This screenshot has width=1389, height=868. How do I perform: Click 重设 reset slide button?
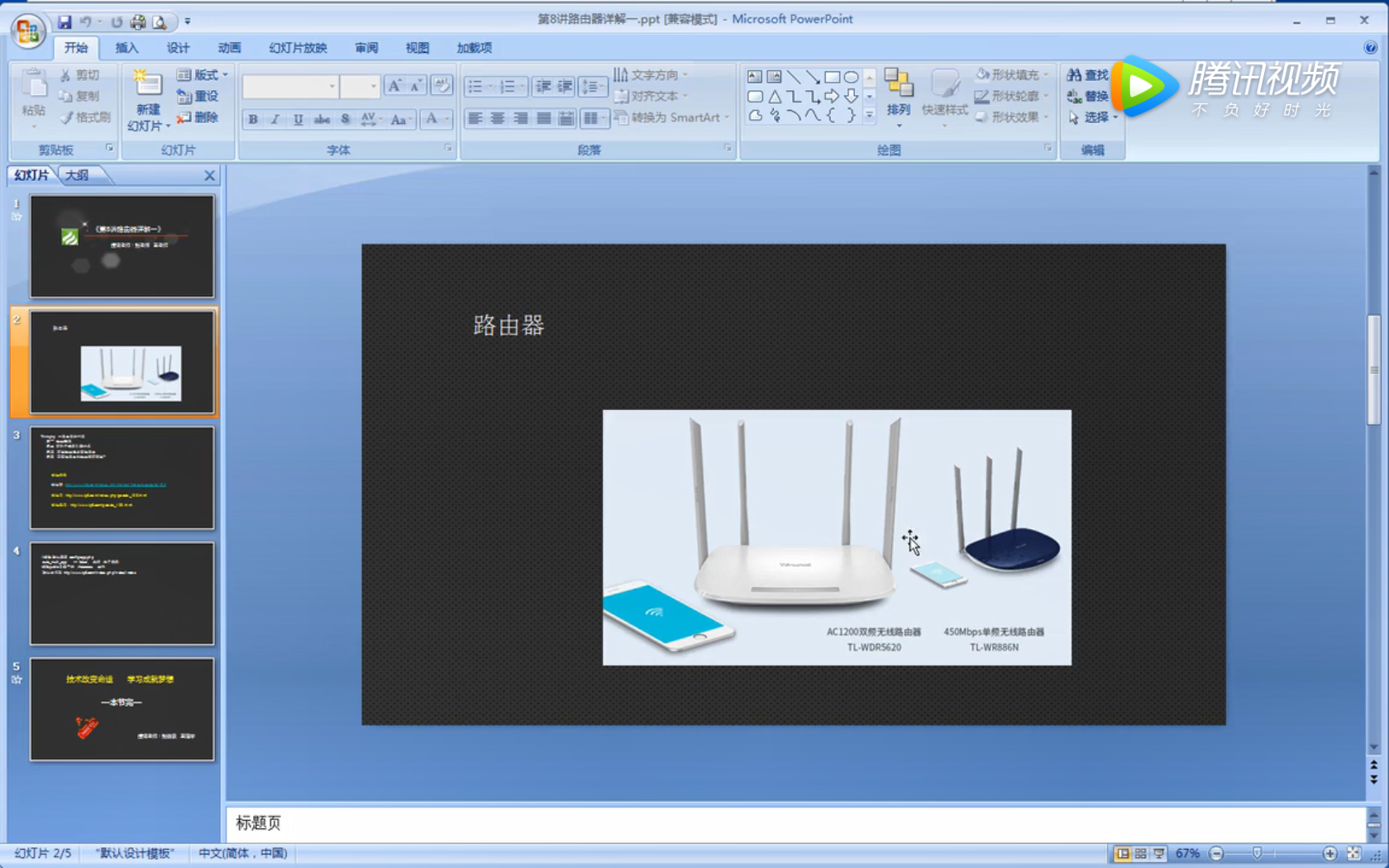tap(198, 96)
